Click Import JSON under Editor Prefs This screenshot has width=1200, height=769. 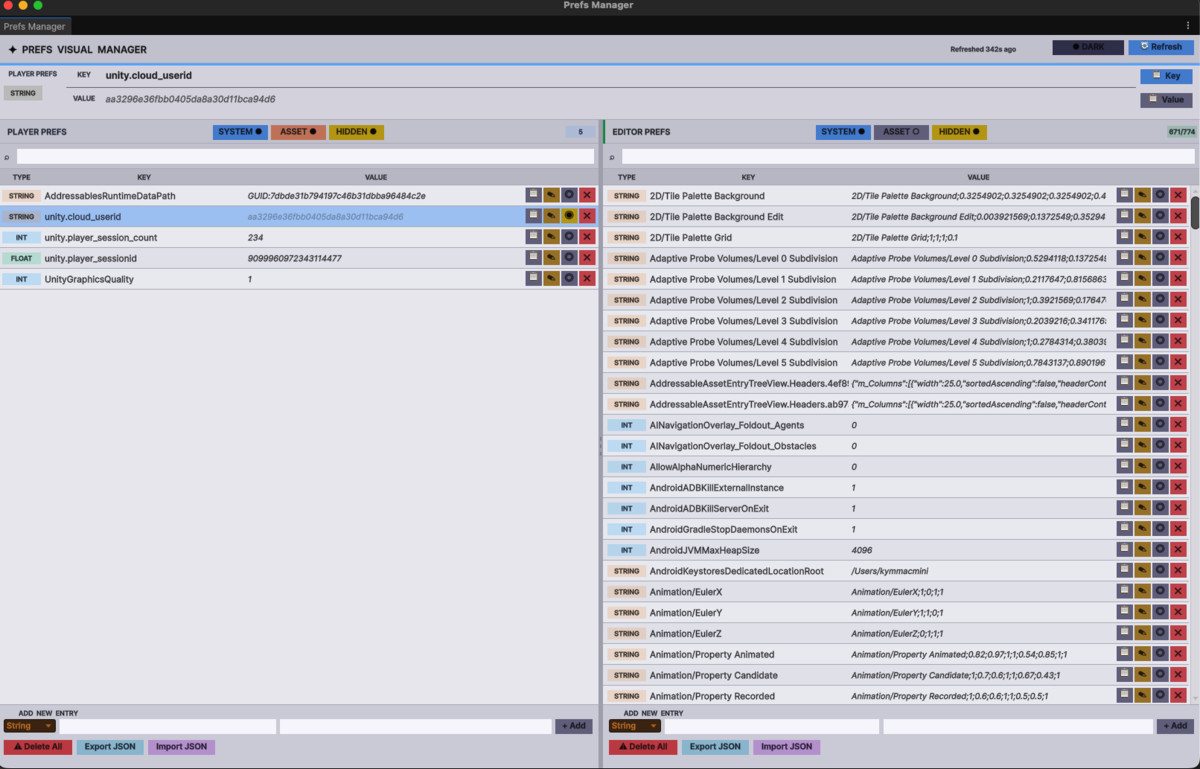click(x=787, y=747)
